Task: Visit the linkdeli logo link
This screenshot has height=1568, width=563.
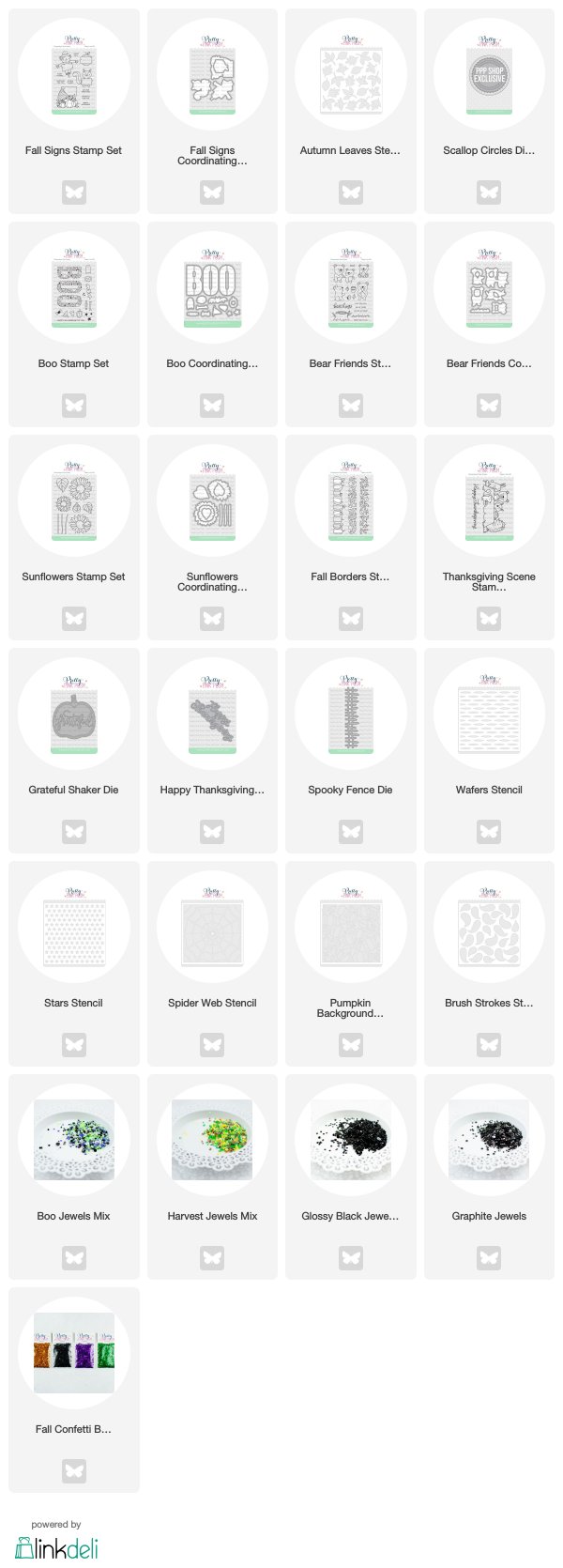Action: pyautogui.click(x=56, y=1547)
